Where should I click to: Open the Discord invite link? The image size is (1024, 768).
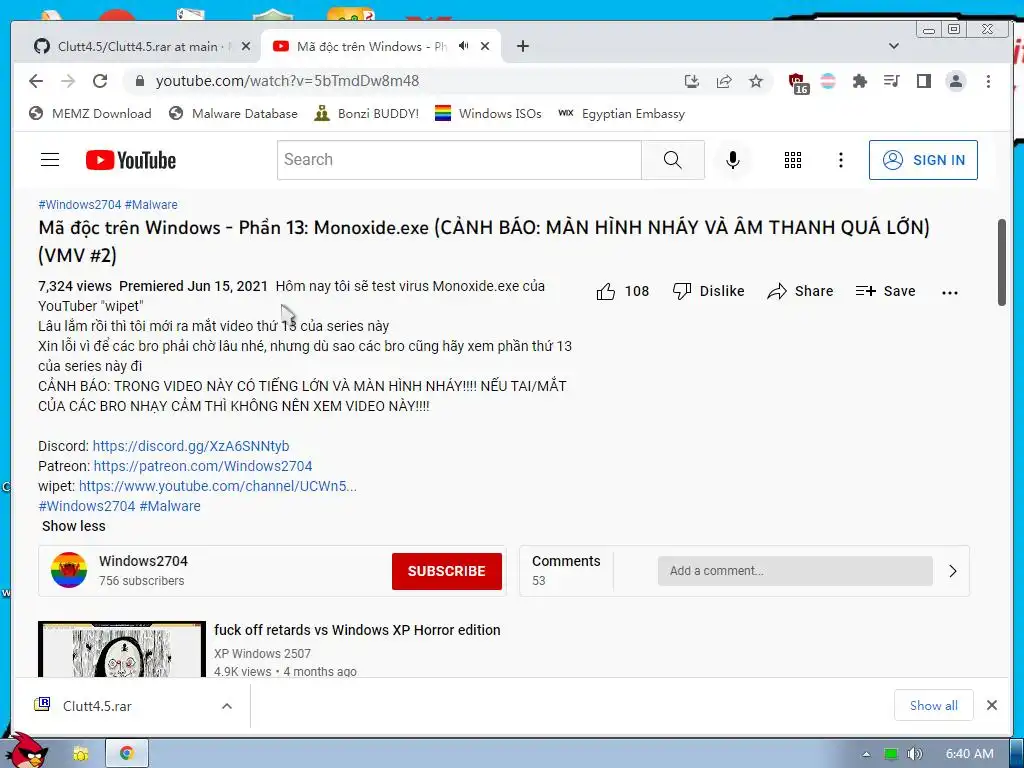pos(191,446)
